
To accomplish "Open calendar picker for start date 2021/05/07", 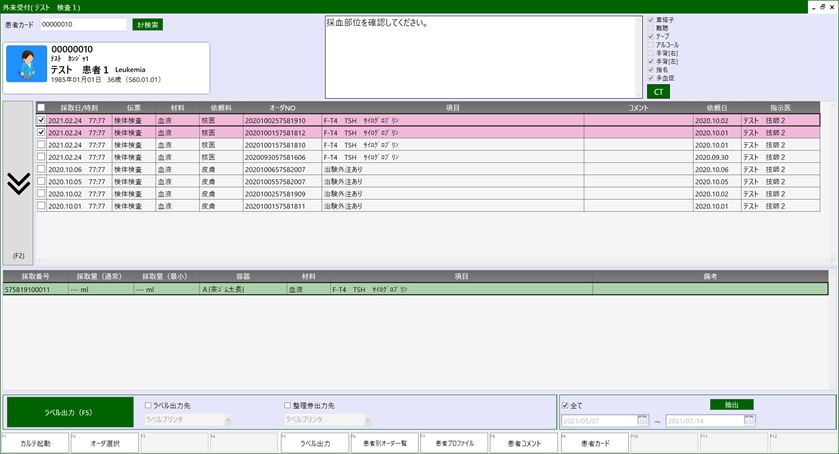I will point(641,421).
